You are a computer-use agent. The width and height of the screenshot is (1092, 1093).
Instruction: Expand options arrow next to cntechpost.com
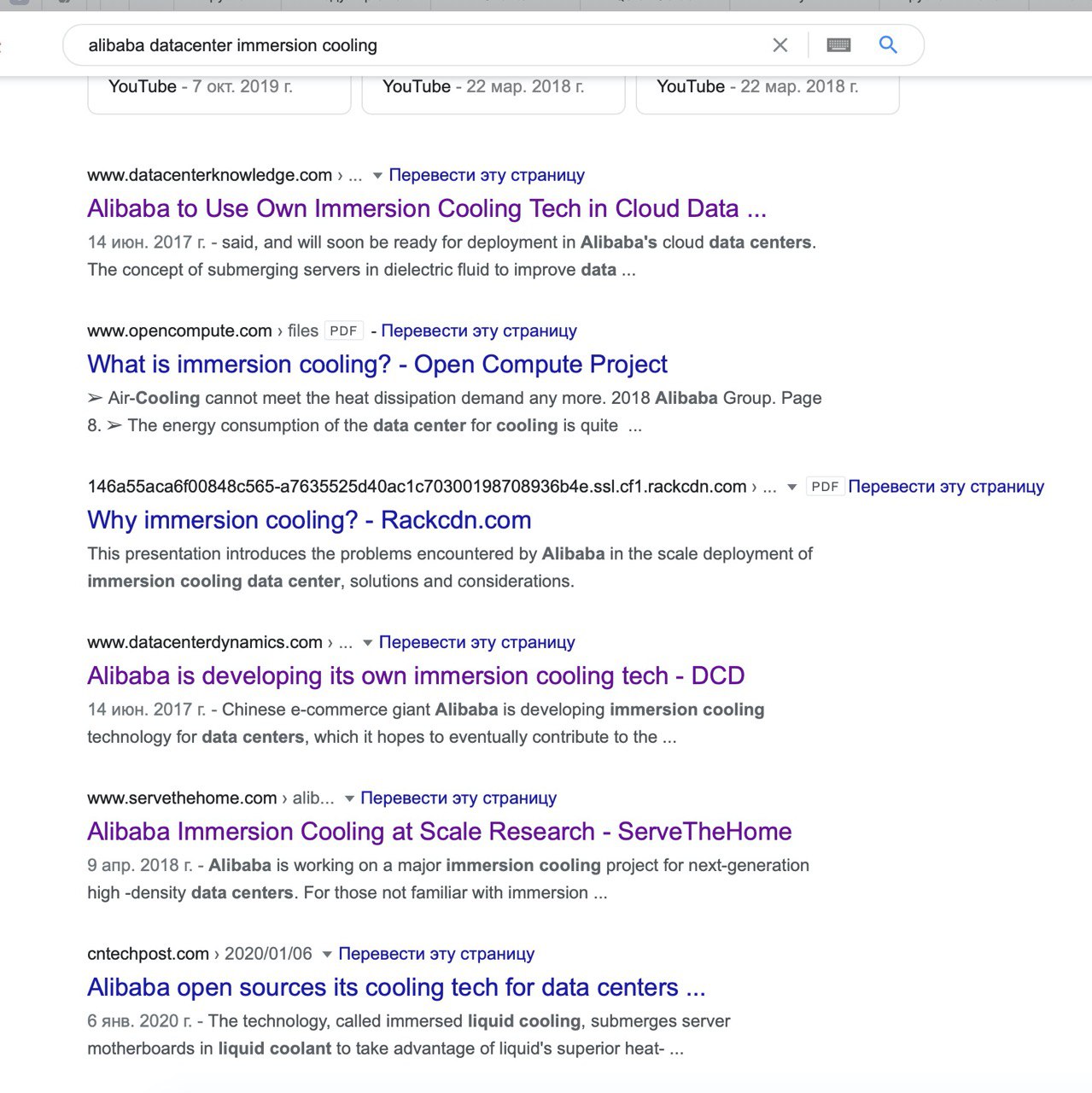point(327,955)
